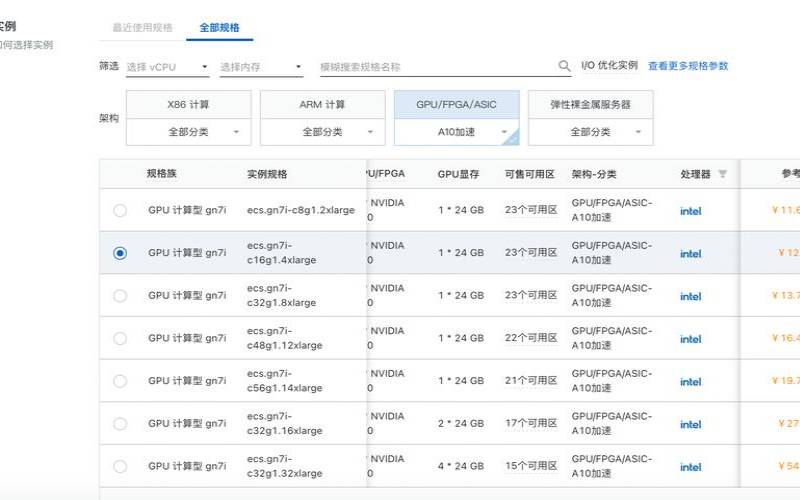Click ecs.gn7i-c32g1.16xlarge spec name
The width and height of the screenshot is (800, 500).
285,423
